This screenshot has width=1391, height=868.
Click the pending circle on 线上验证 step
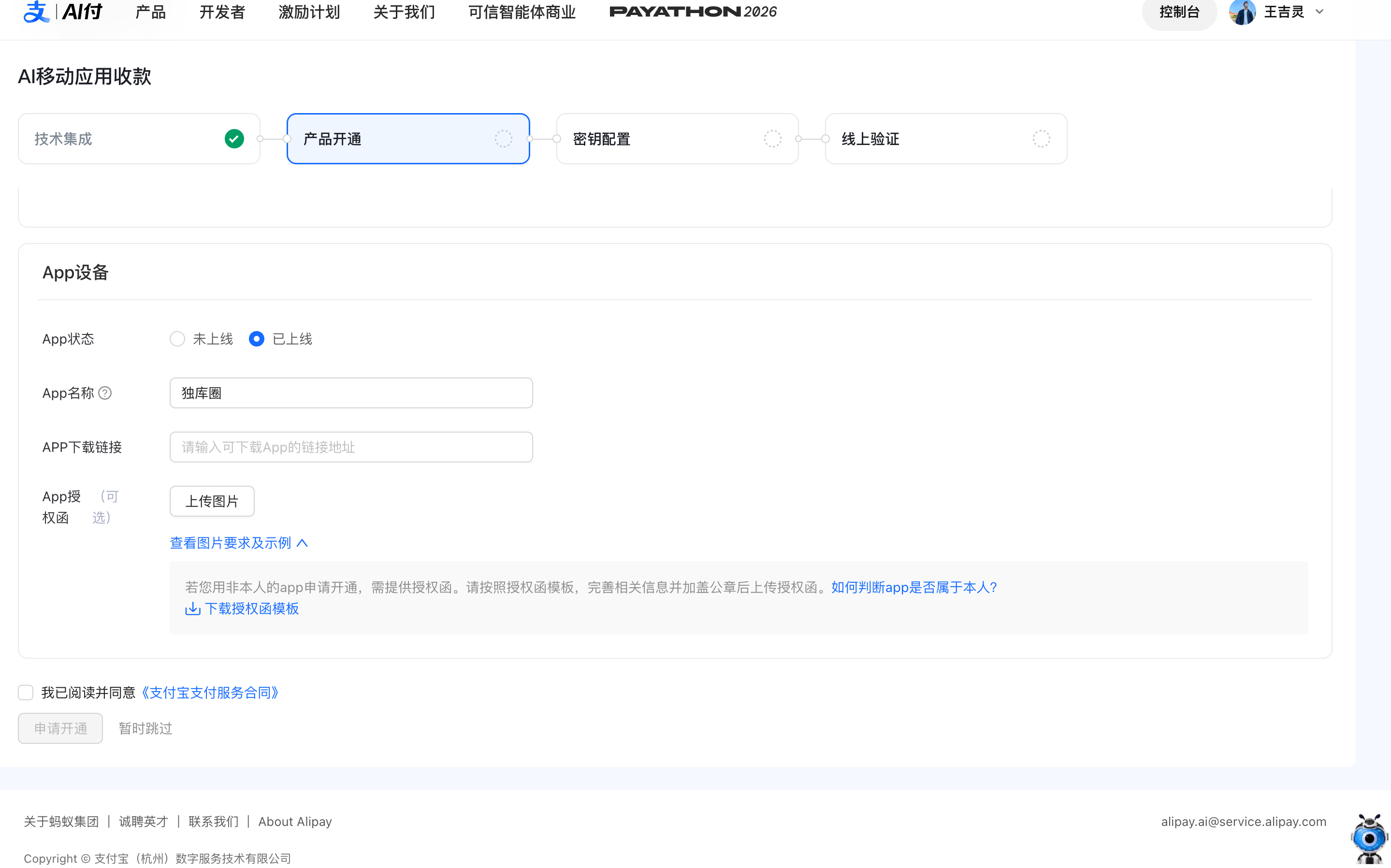1042,139
